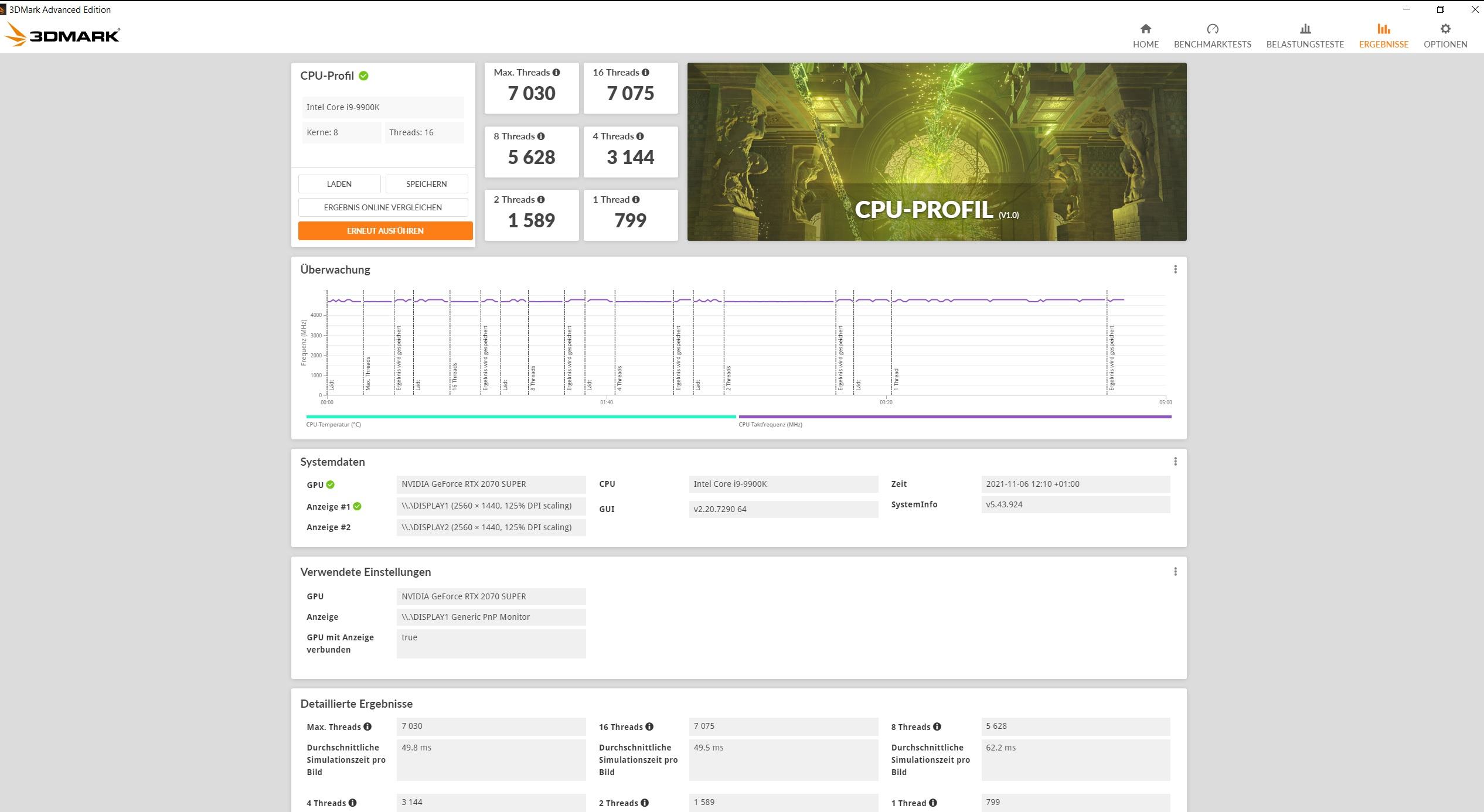Click the 'Intel Core i9-9900K' field in CPU-Profil card

pyautogui.click(x=383, y=107)
